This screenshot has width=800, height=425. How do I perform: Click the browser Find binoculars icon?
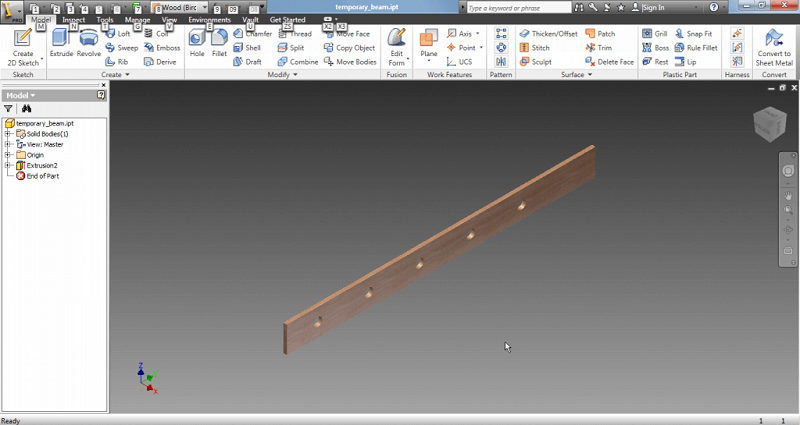coord(27,108)
